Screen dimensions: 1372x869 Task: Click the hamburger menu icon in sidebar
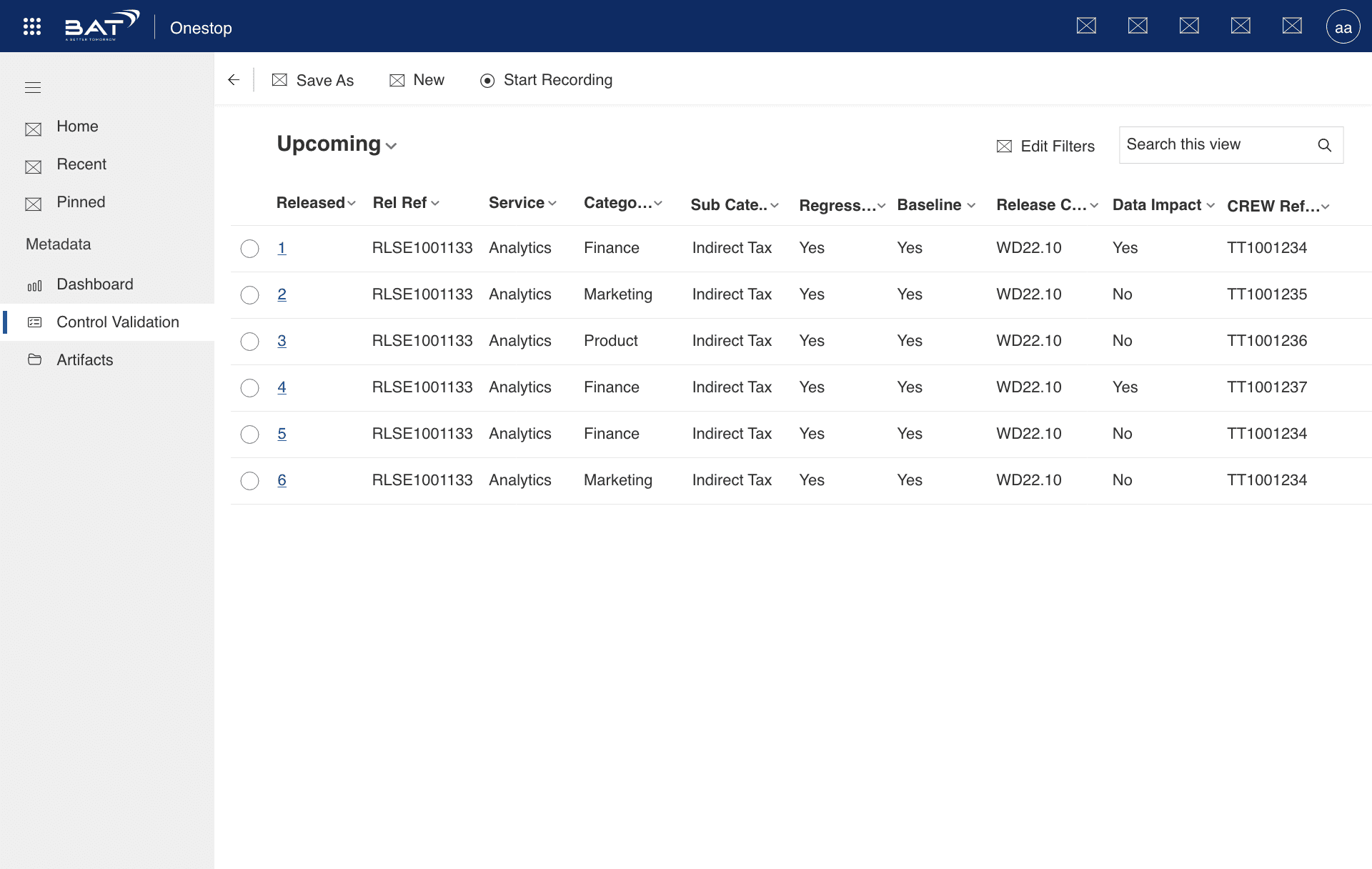pyautogui.click(x=33, y=88)
